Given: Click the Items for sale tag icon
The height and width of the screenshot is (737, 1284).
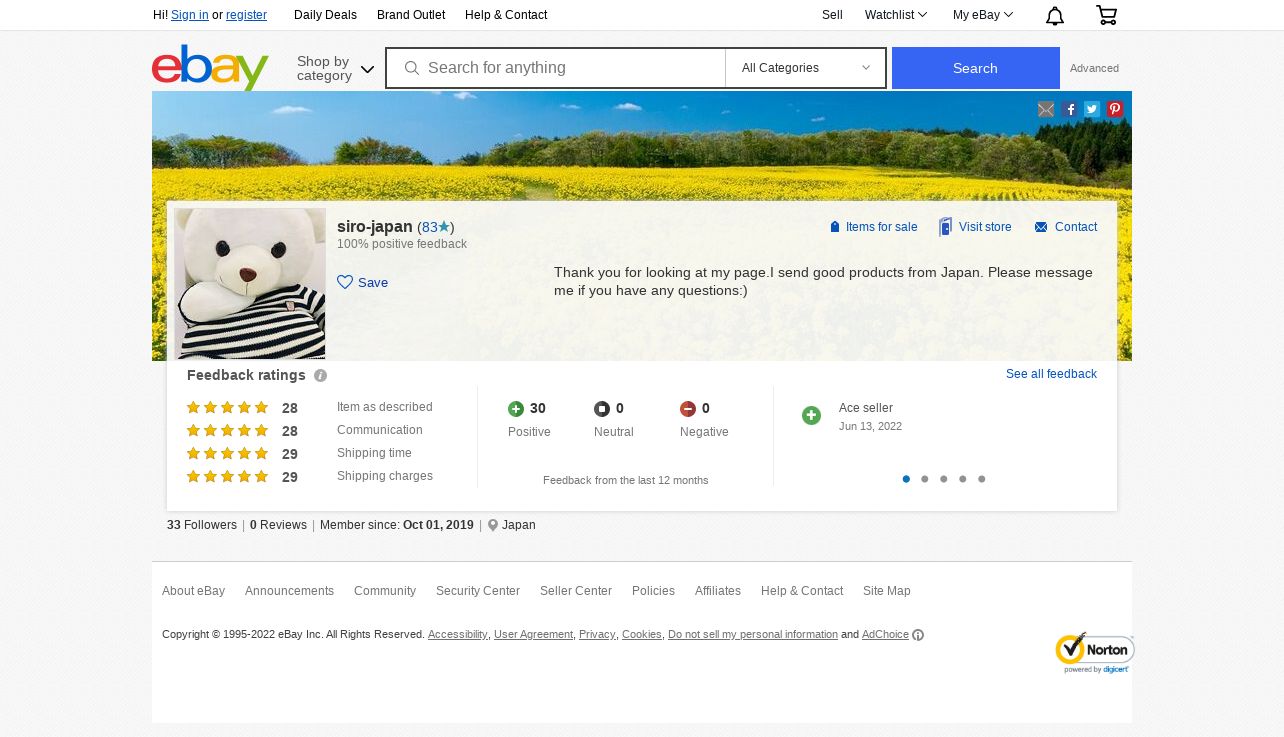Looking at the screenshot, I should (x=835, y=227).
